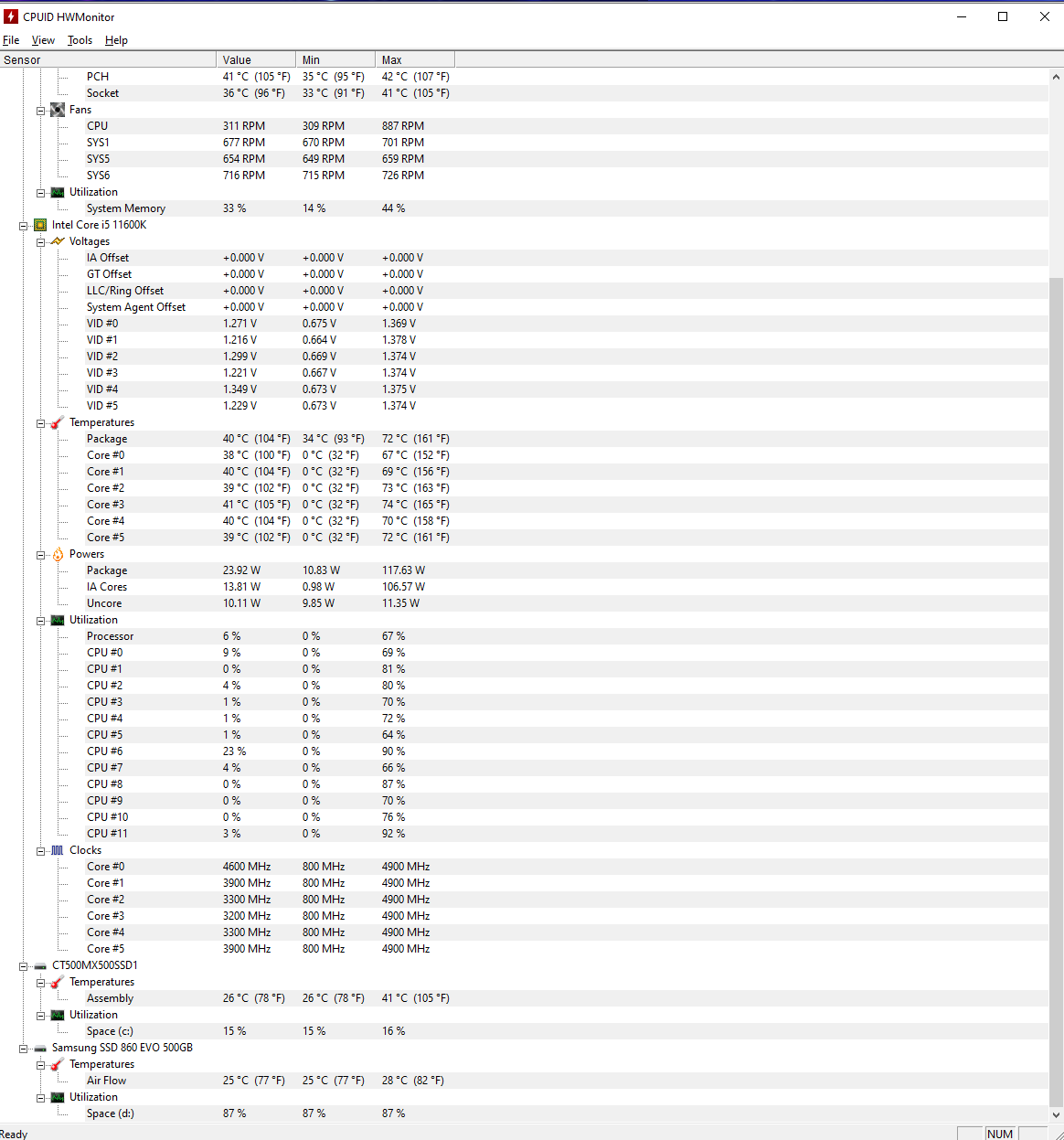Click the Voltages lightning icon
Viewport: 1064px width, 1140px height.
coord(58,241)
